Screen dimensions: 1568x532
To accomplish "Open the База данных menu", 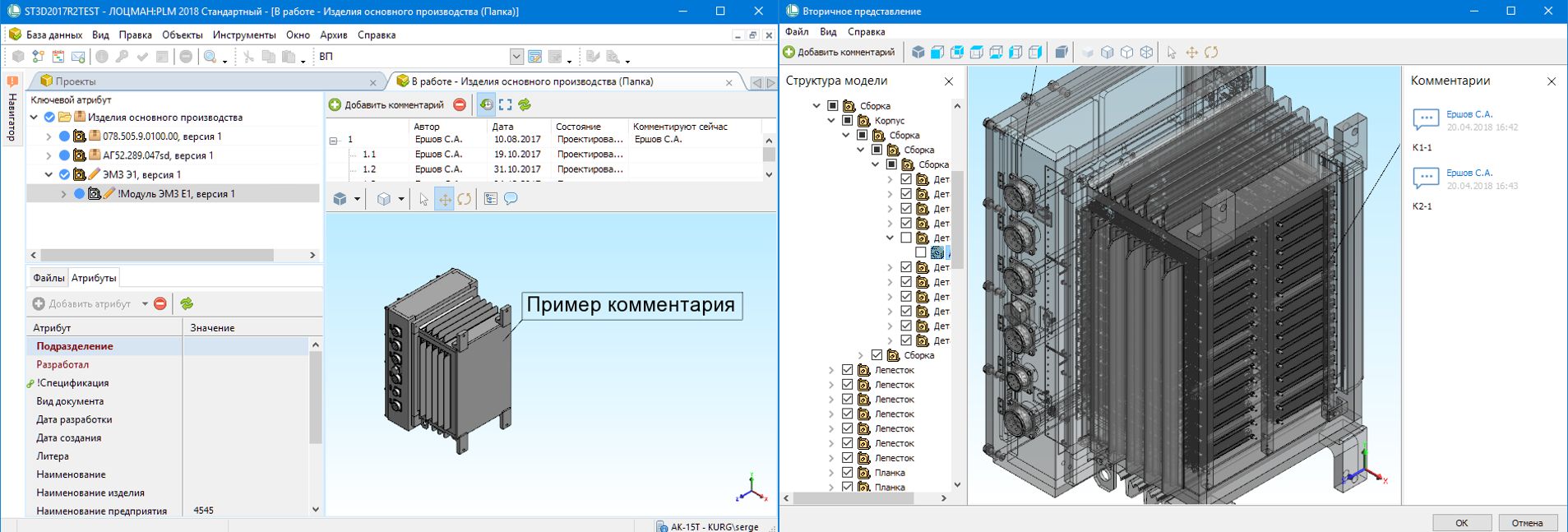I will point(54,35).
